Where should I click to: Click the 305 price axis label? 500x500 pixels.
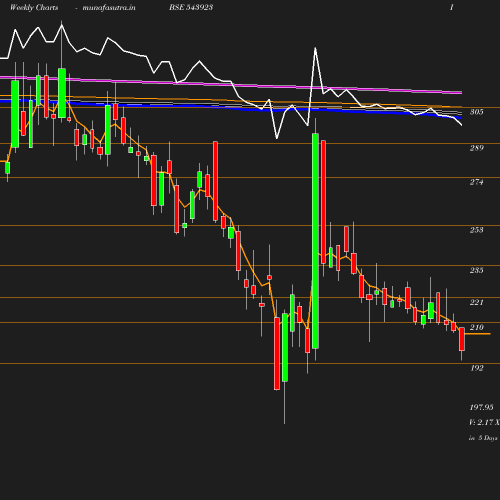click(x=476, y=112)
